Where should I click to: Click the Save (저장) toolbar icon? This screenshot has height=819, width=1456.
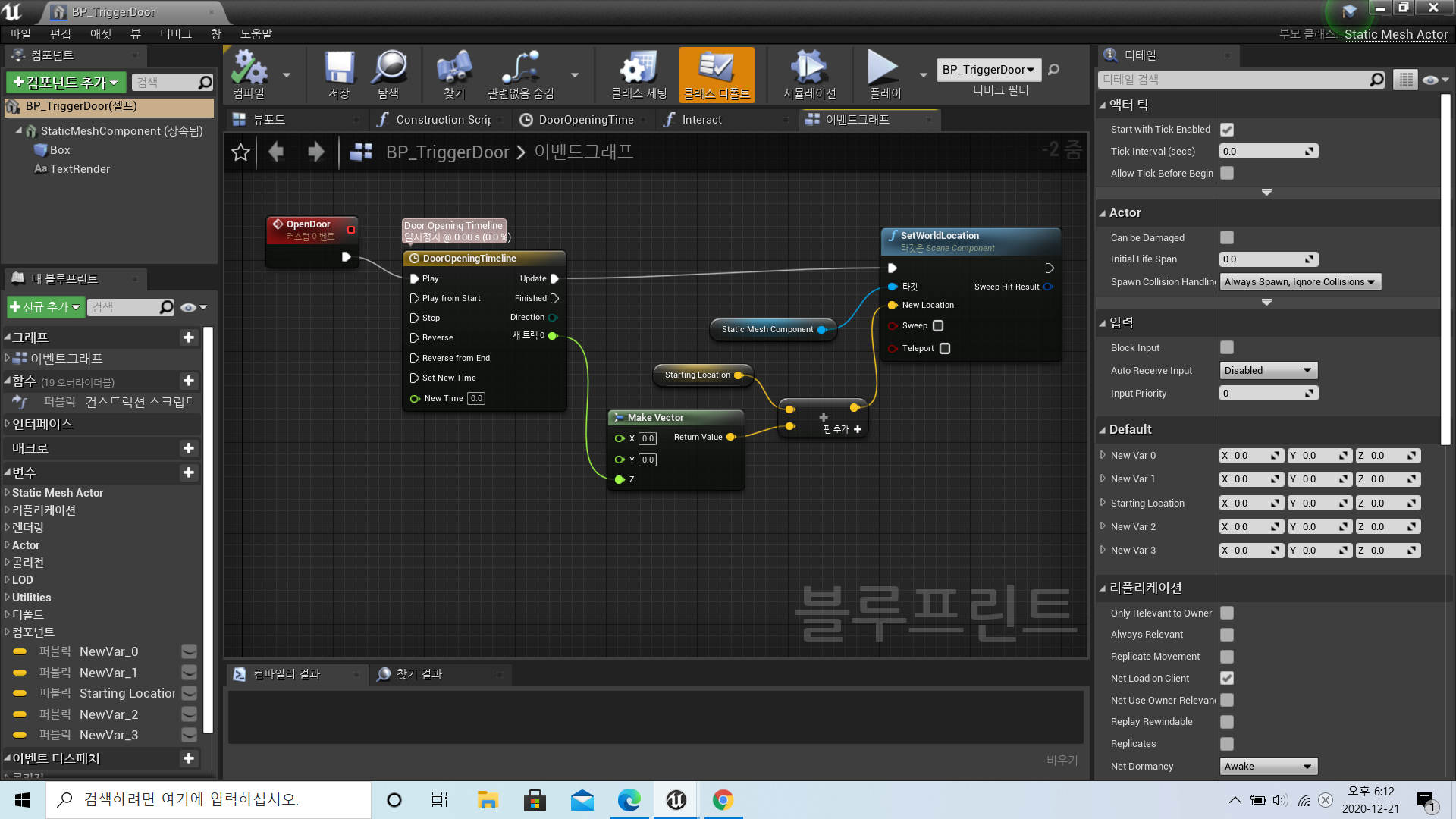(339, 74)
